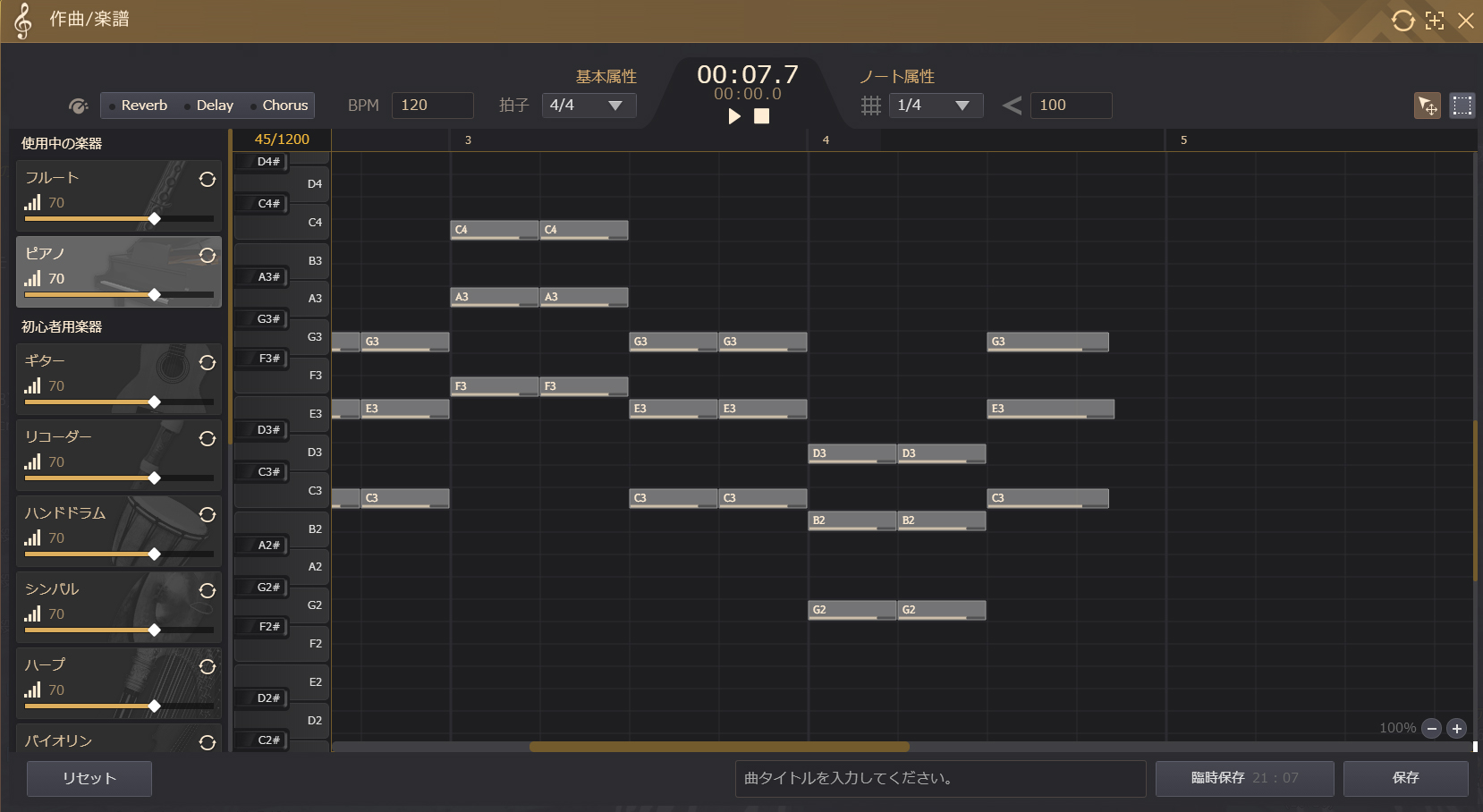Click the effects gauge icon beside Reverb
This screenshot has width=1483, height=812.
pyautogui.click(x=79, y=106)
